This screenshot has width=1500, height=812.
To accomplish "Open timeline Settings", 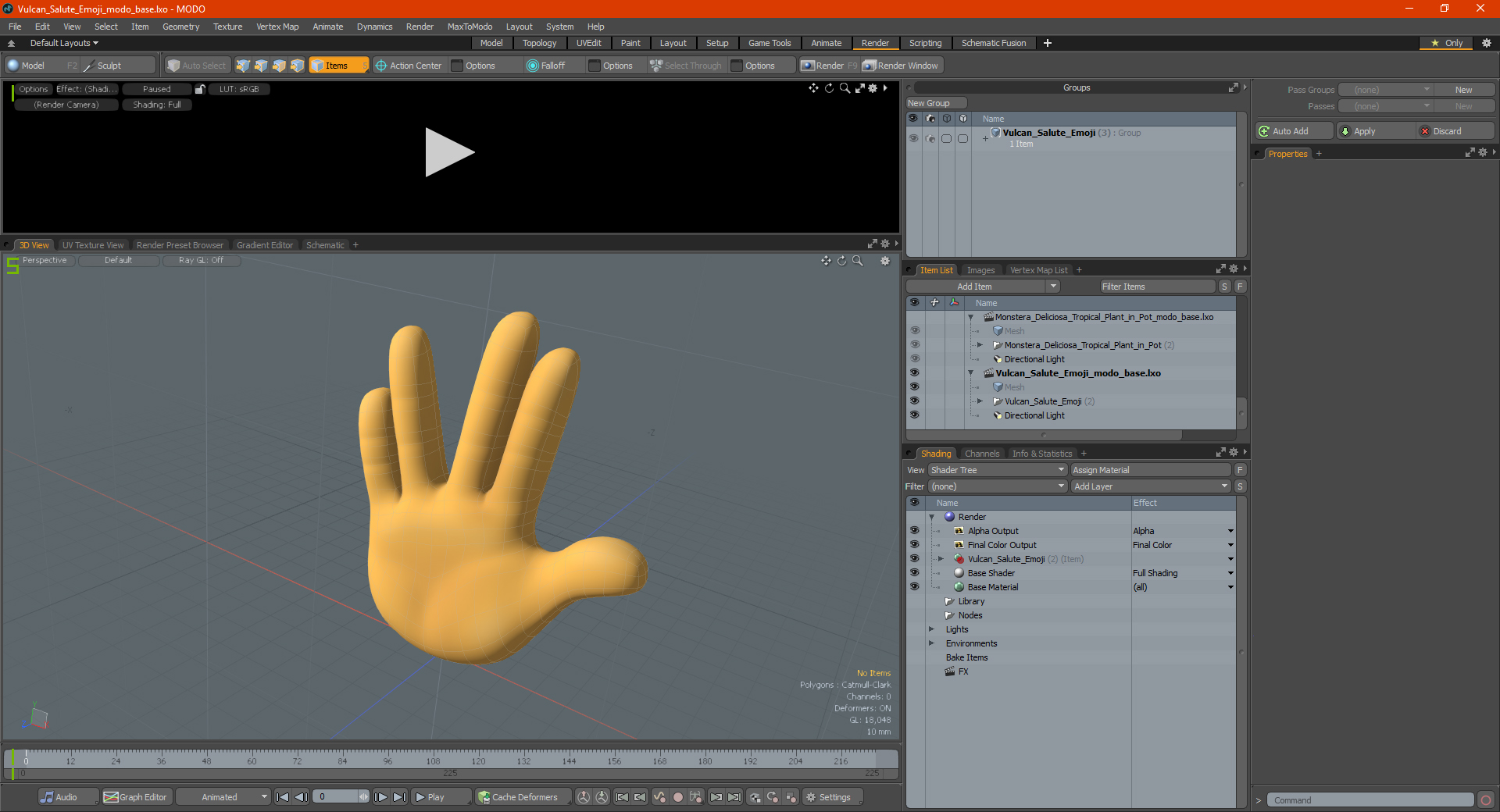I will [x=831, y=797].
